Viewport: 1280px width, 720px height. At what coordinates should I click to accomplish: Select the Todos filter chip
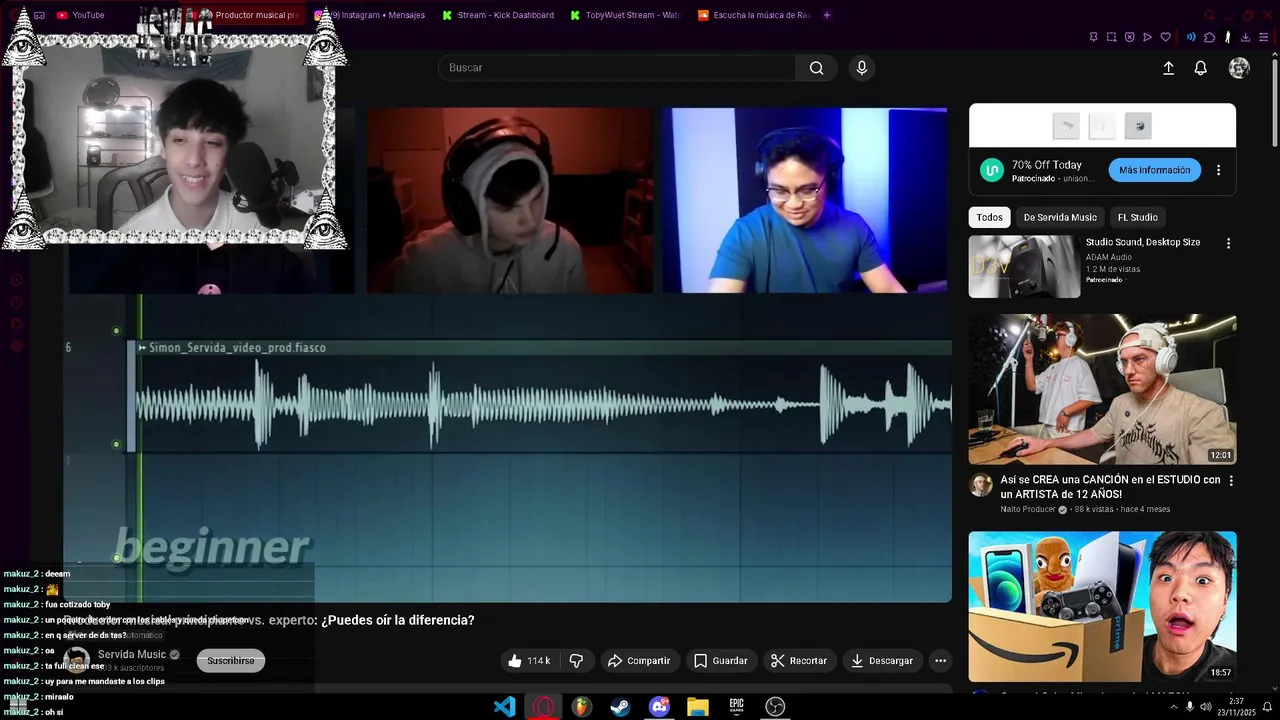[x=990, y=217]
